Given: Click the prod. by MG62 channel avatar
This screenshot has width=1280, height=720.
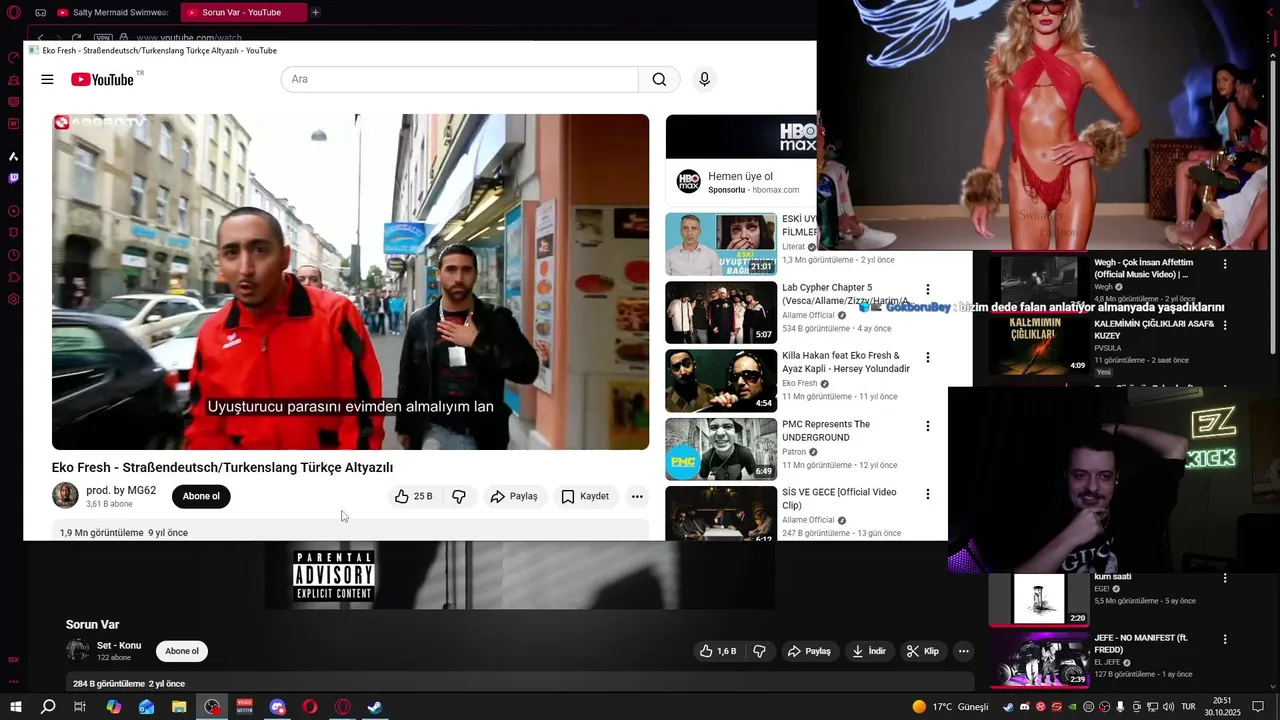Looking at the screenshot, I should tap(65, 496).
